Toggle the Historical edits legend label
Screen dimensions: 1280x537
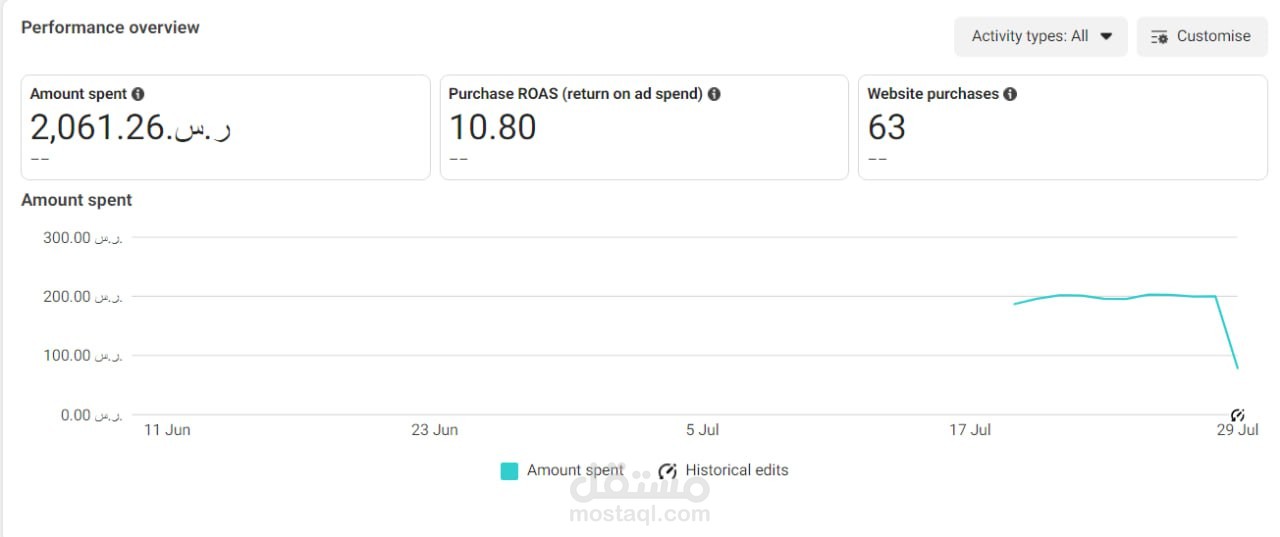click(x=737, y=470)
